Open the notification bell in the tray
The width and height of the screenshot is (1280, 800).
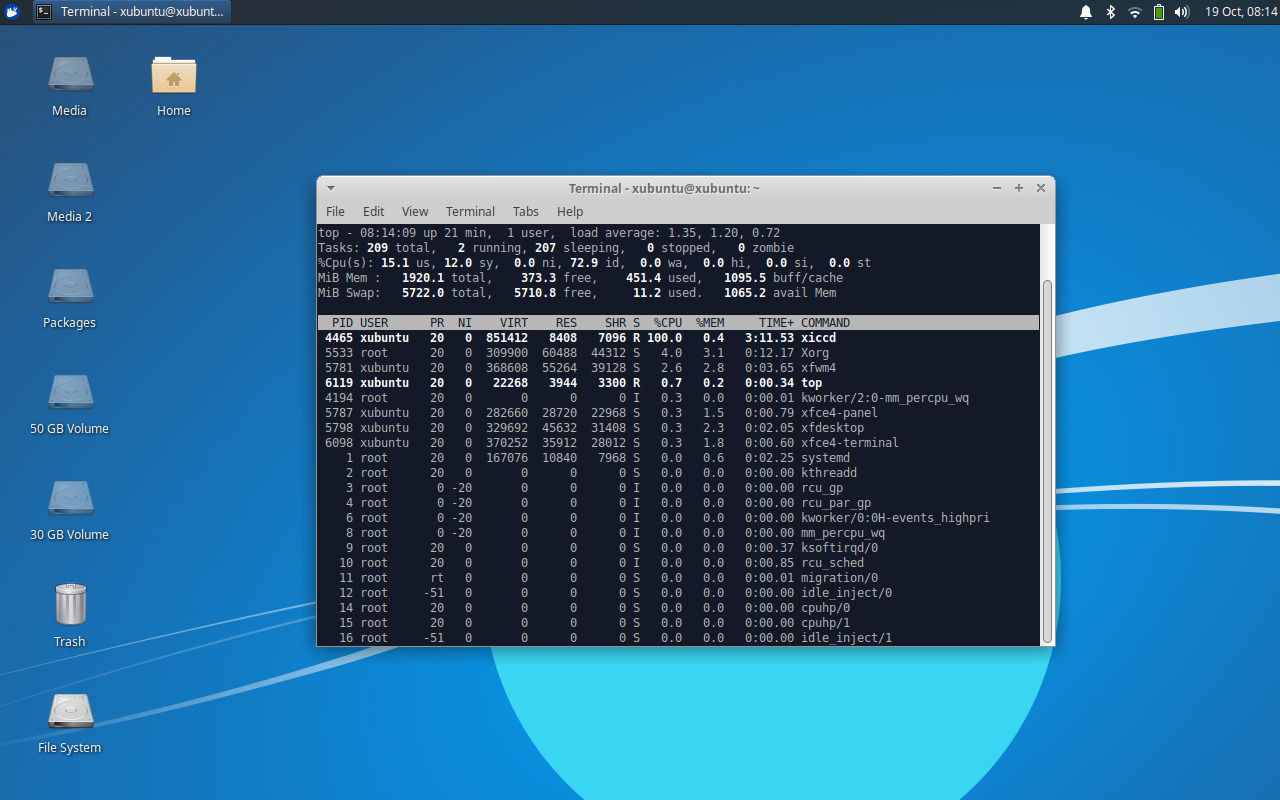click(x=1086, y=12)
